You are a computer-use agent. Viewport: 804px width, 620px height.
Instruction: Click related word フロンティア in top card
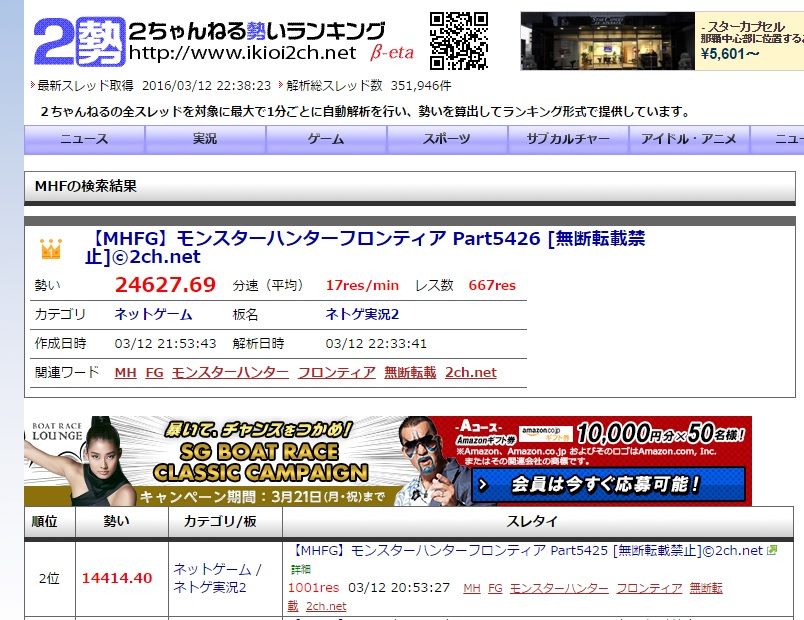[x=336, y=372]
